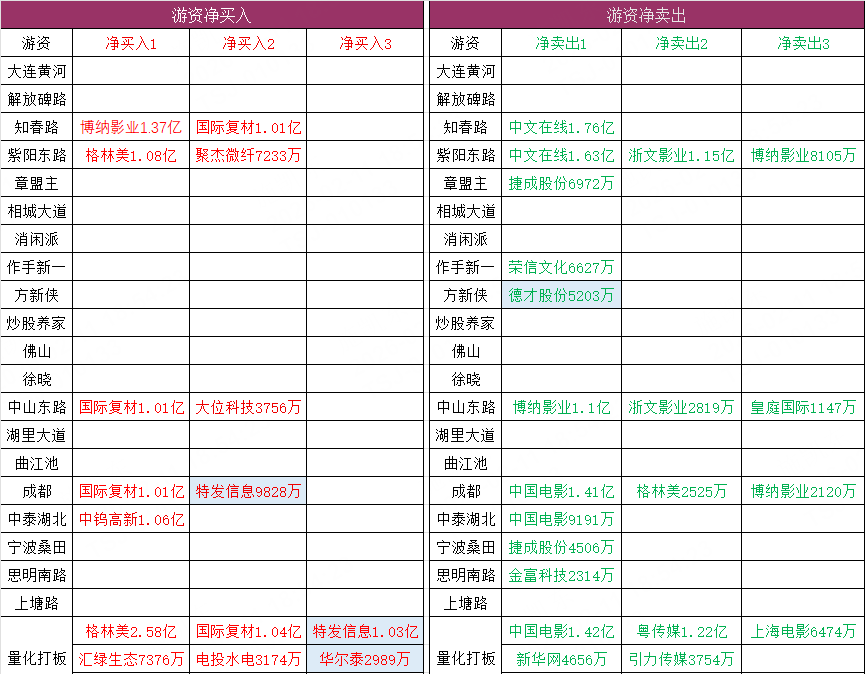Screen dimensions: 866x674
Task: Click 国际复材1.01亿 in the 成都 row
Action: 131,491
